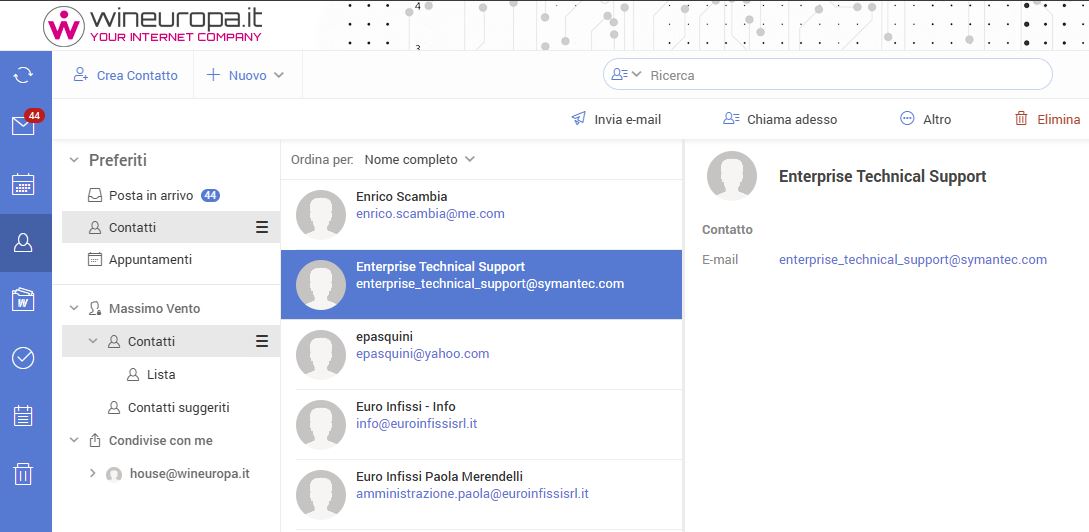Click the enterprise_technical_support@symantec.com link in details
This screenshot has width=1089, height=532.
[x=912, y=259]
